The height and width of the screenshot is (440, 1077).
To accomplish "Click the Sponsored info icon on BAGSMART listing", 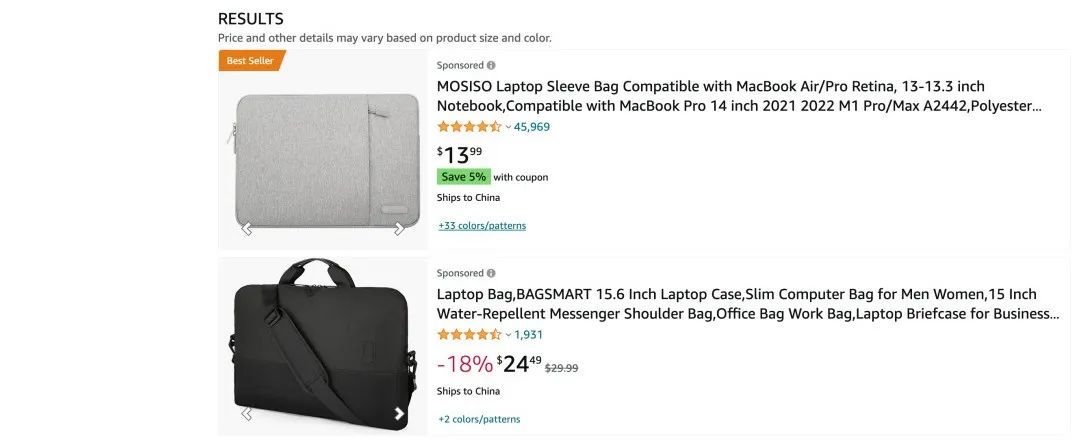I will [x=491, y=273].
